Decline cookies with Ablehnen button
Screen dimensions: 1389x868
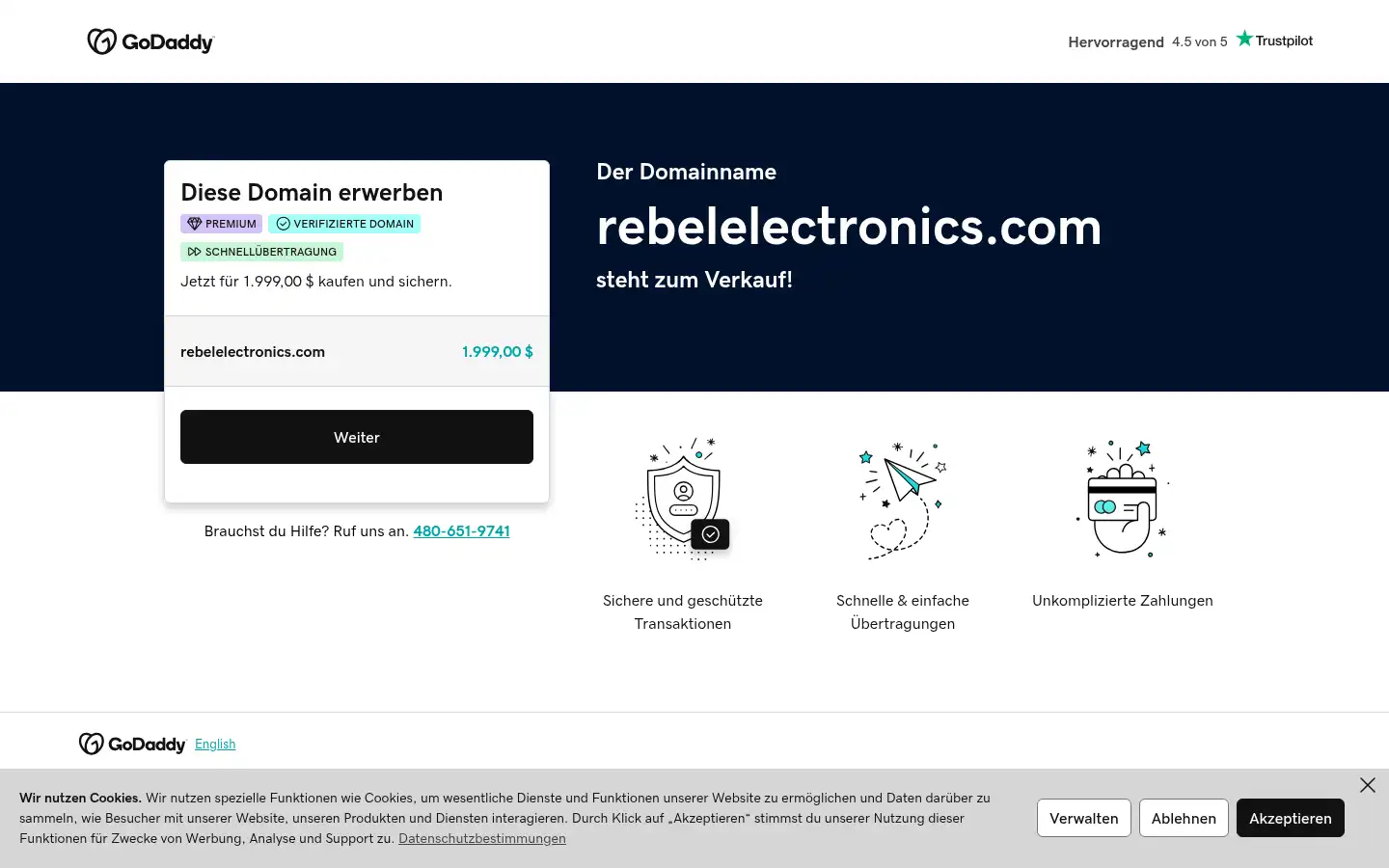(x=1184, y=818)
